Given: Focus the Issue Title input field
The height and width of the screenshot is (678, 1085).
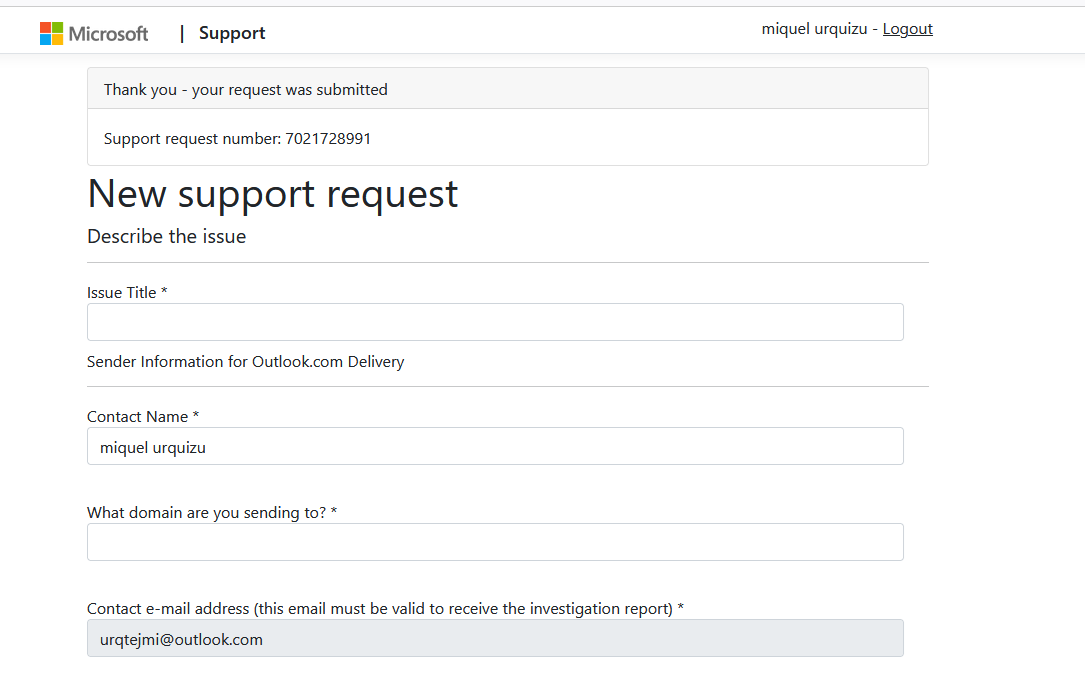Looking at the screenshot, I should (495, 322).
